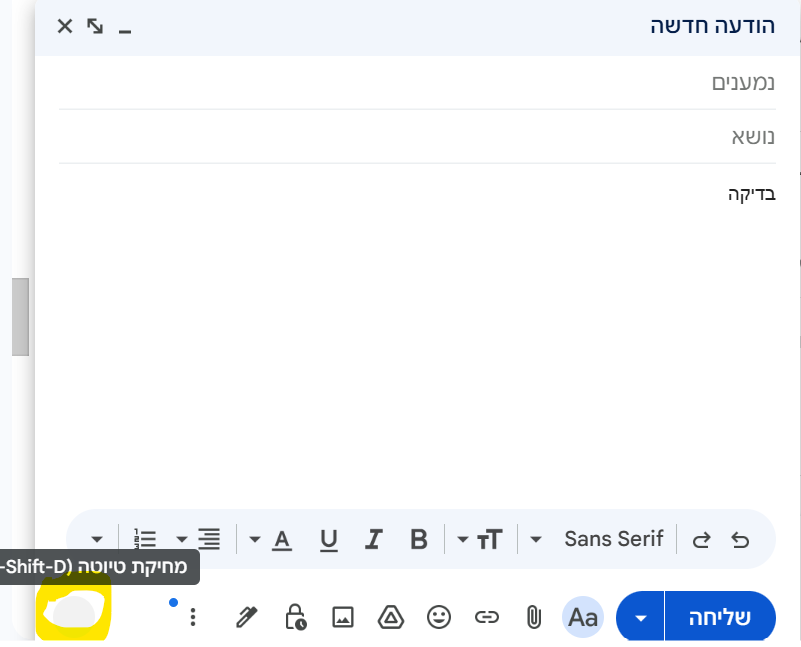Screen dimensions: 801x647
Task: Toggle bold formatting
Action: tap(419, 540)
